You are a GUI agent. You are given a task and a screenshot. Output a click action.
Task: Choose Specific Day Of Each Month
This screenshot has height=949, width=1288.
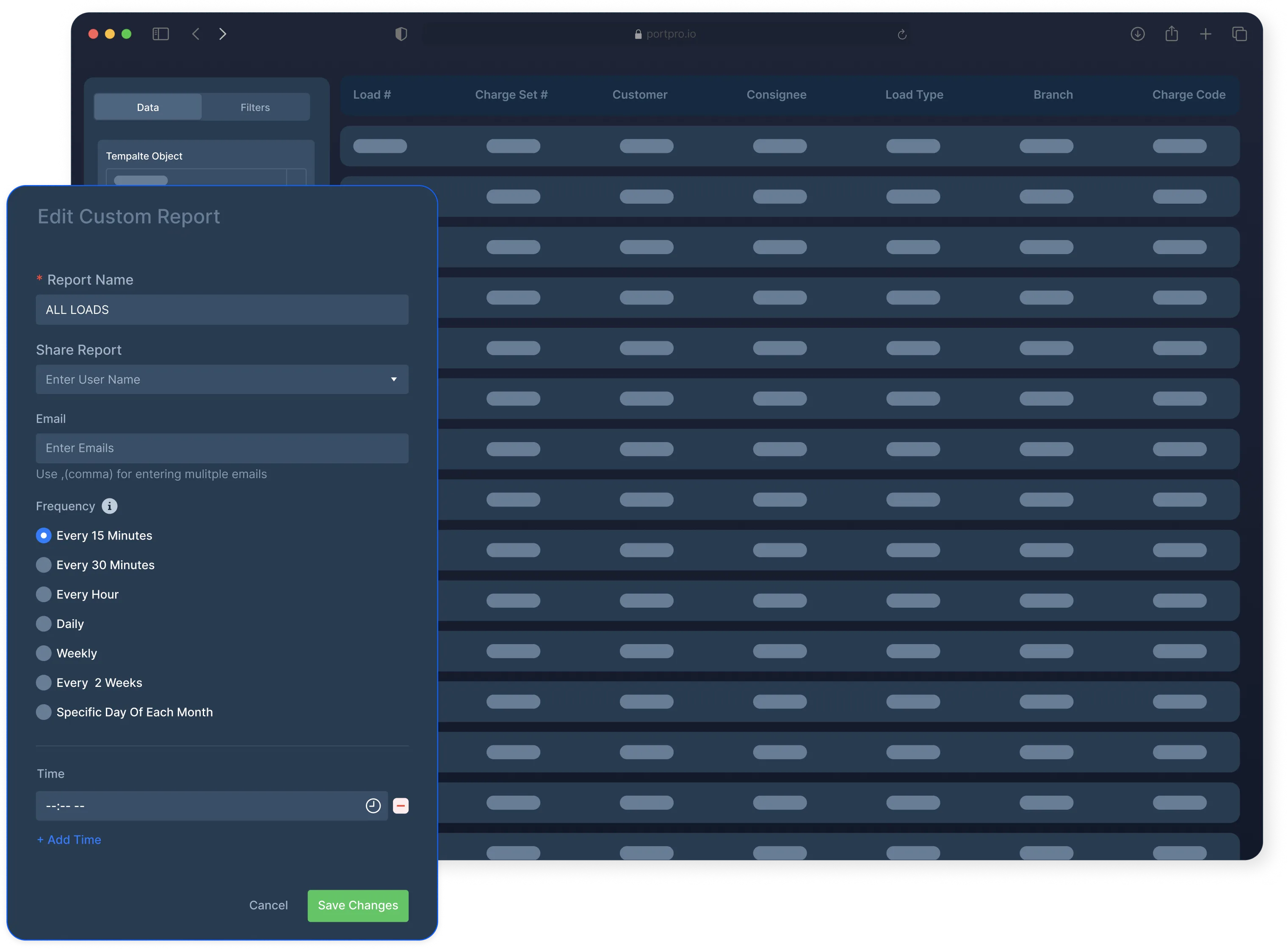click(x=44, y=712)
